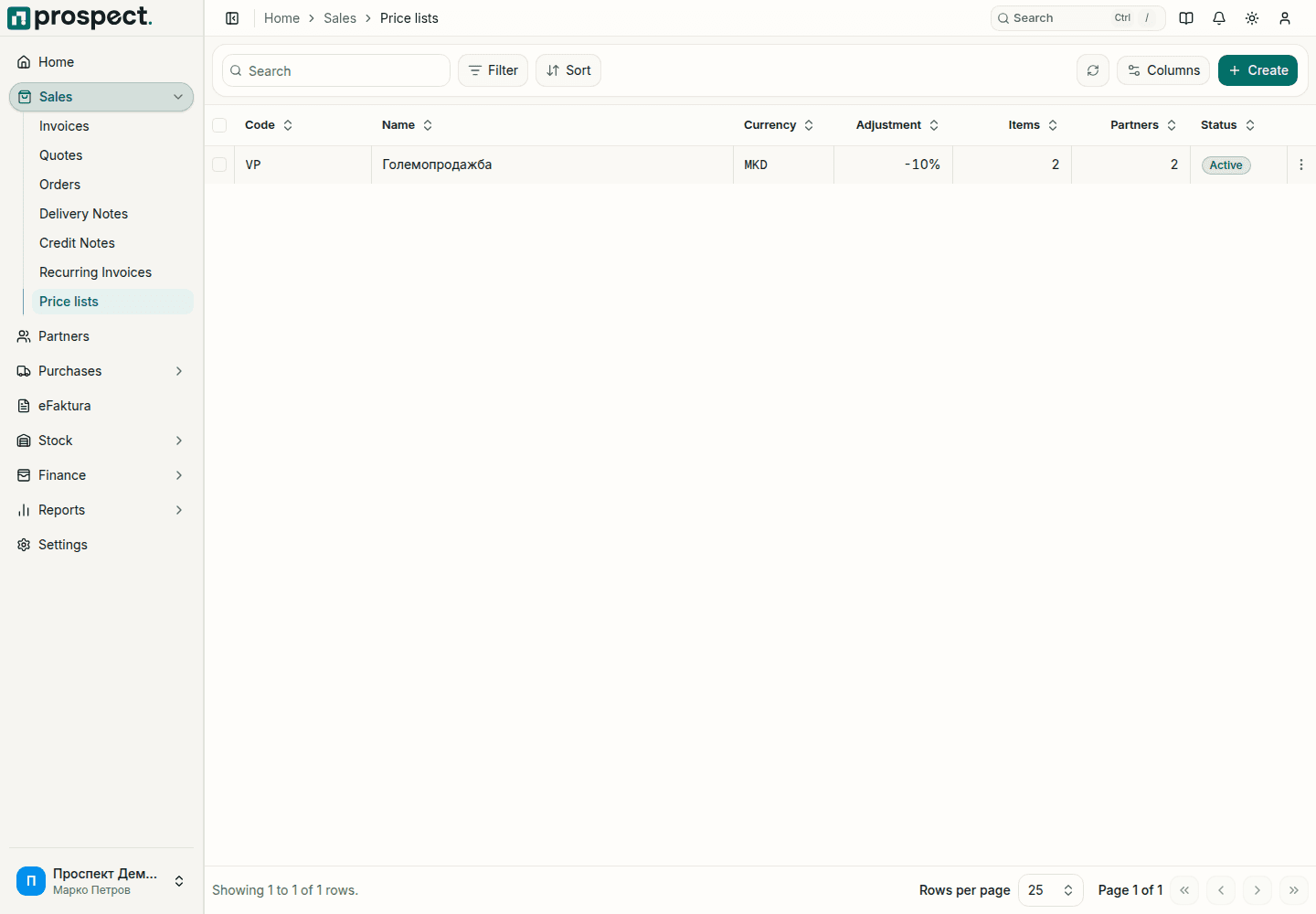This screenshot has width=1316, height=914.
Task: Open the Filter options
Action: click(x=493, y=70)
